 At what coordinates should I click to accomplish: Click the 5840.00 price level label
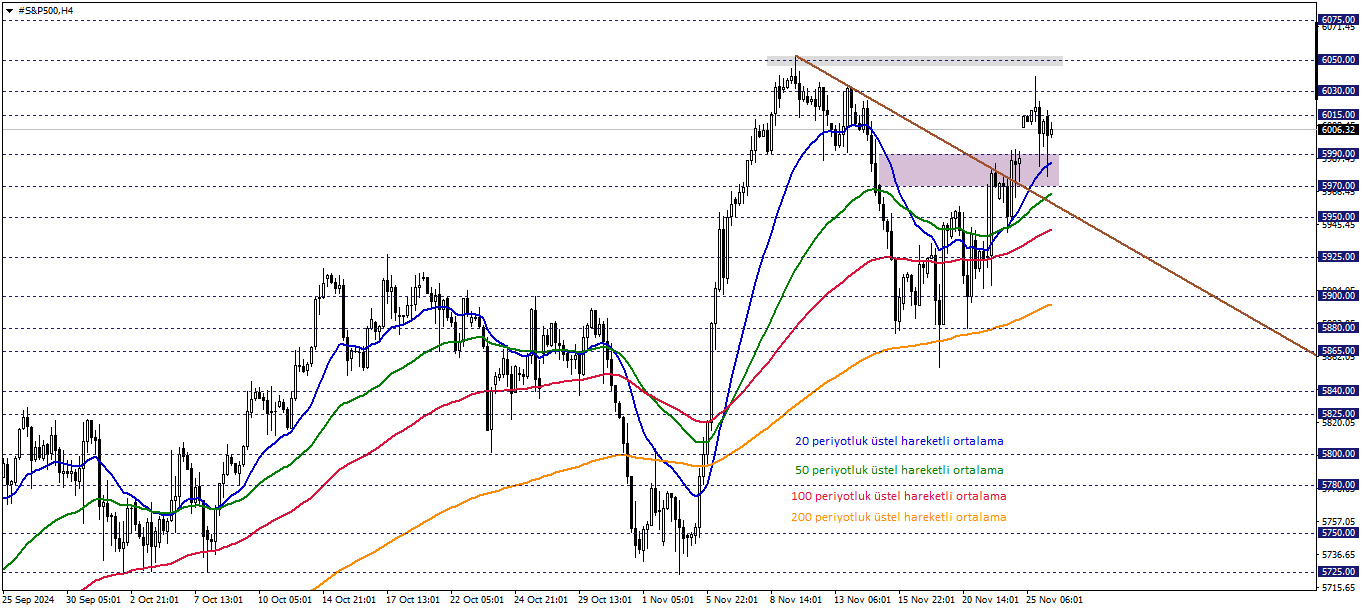(x=1338, y=391)
